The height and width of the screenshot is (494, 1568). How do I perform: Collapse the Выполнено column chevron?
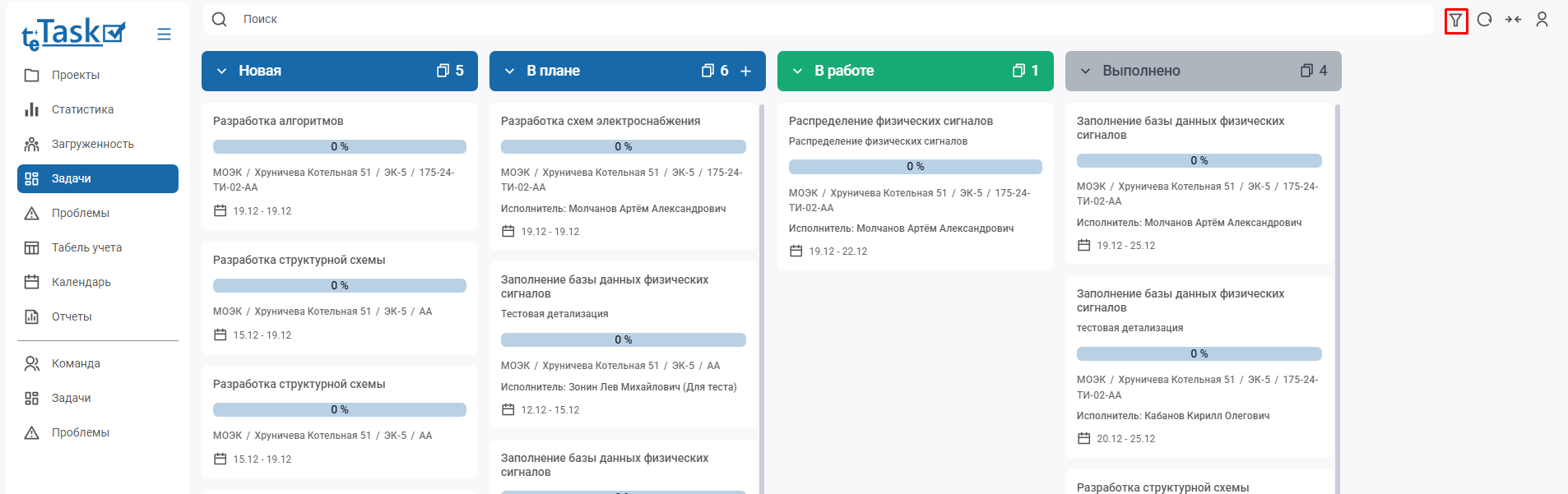(1085, 72)
